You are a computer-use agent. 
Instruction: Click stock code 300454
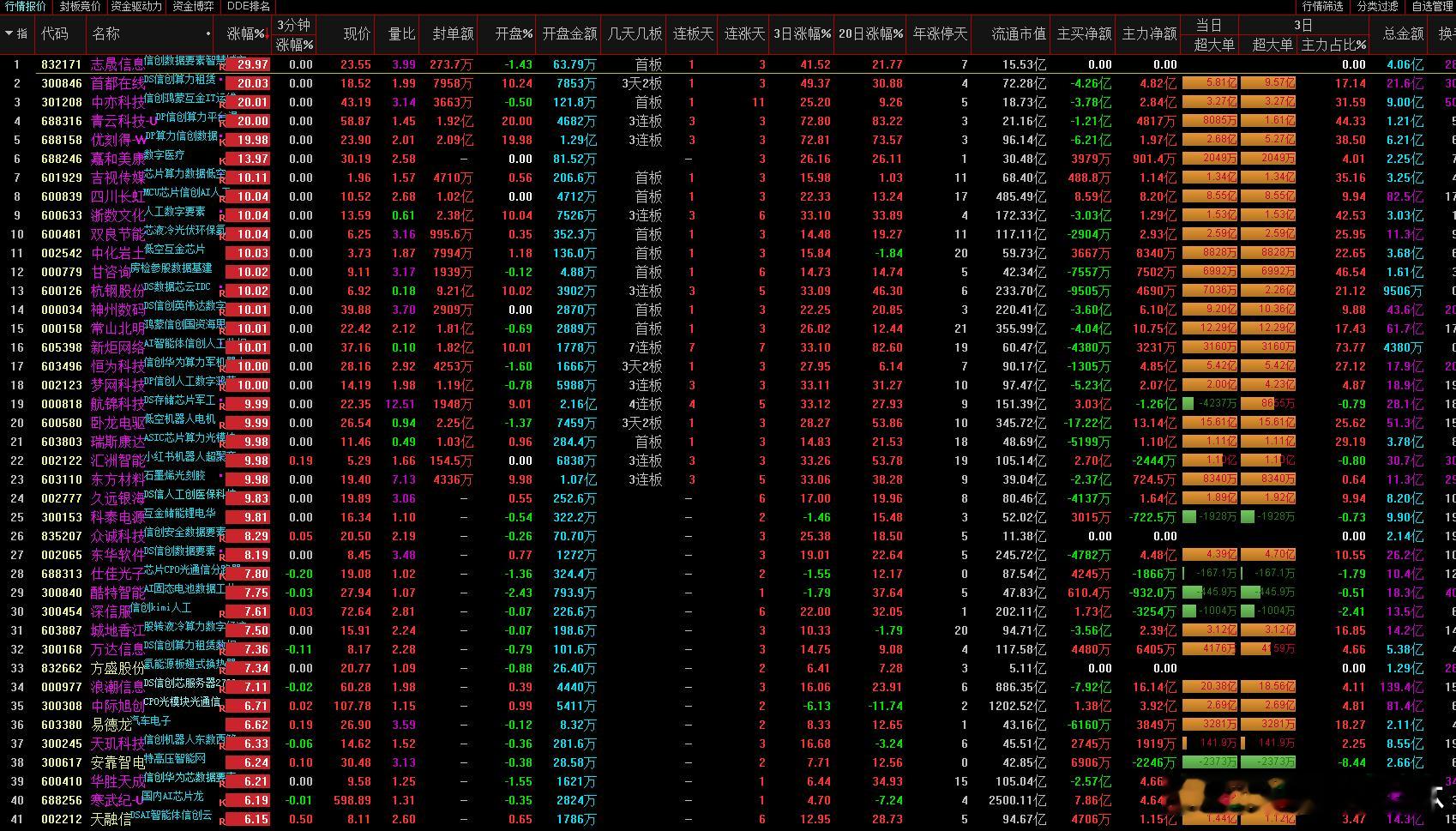point(62,611)
